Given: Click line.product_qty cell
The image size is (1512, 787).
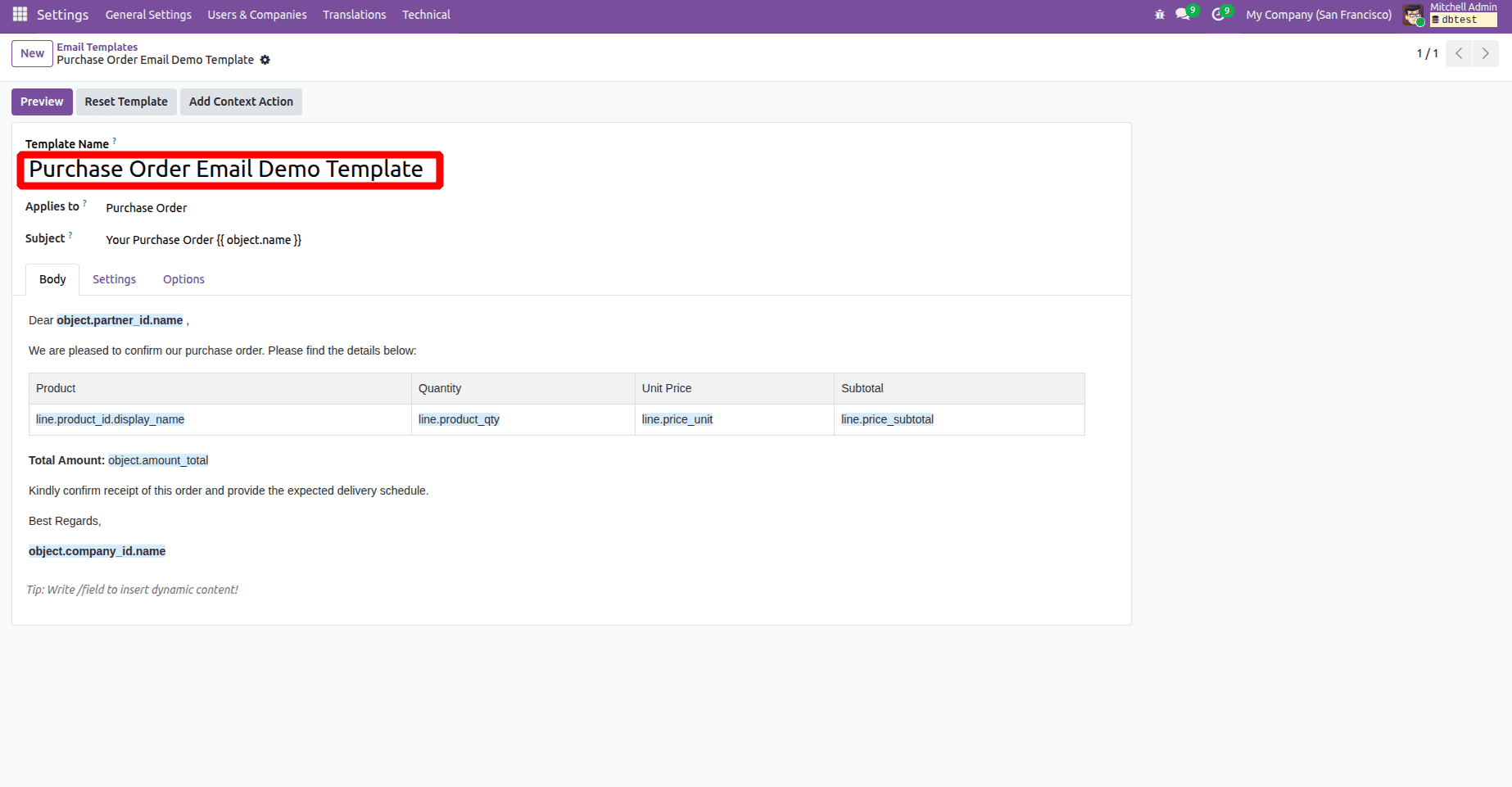Looking at the screenshot, I should [x=523, y=419].
